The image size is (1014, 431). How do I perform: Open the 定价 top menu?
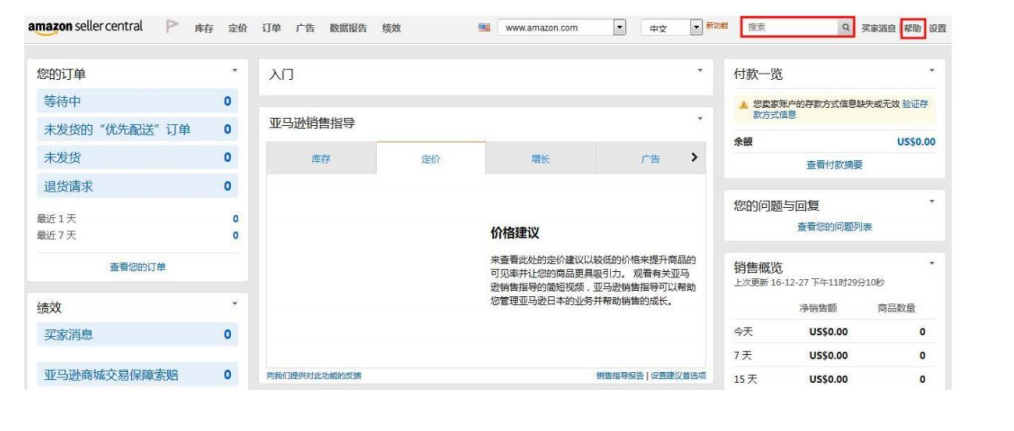237,28
